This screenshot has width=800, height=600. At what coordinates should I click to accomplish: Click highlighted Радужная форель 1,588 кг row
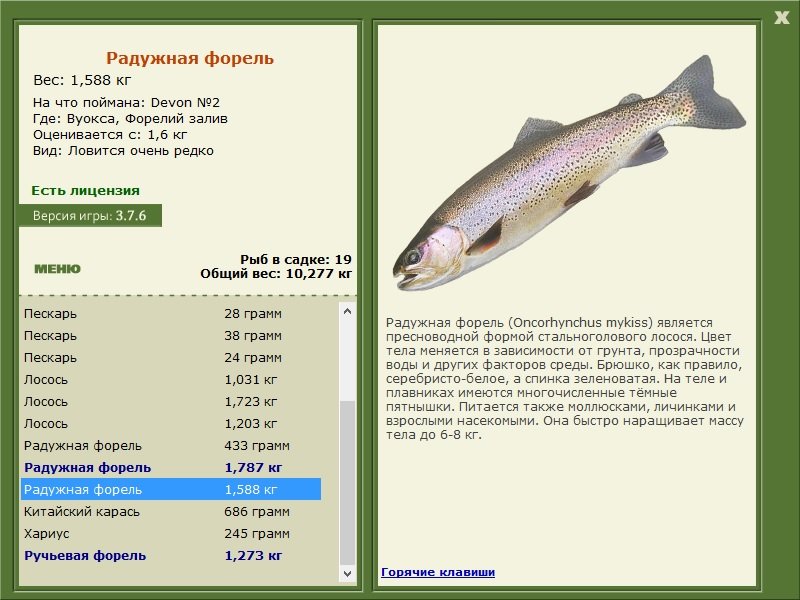pyautogui.click(x=170, y=489)
